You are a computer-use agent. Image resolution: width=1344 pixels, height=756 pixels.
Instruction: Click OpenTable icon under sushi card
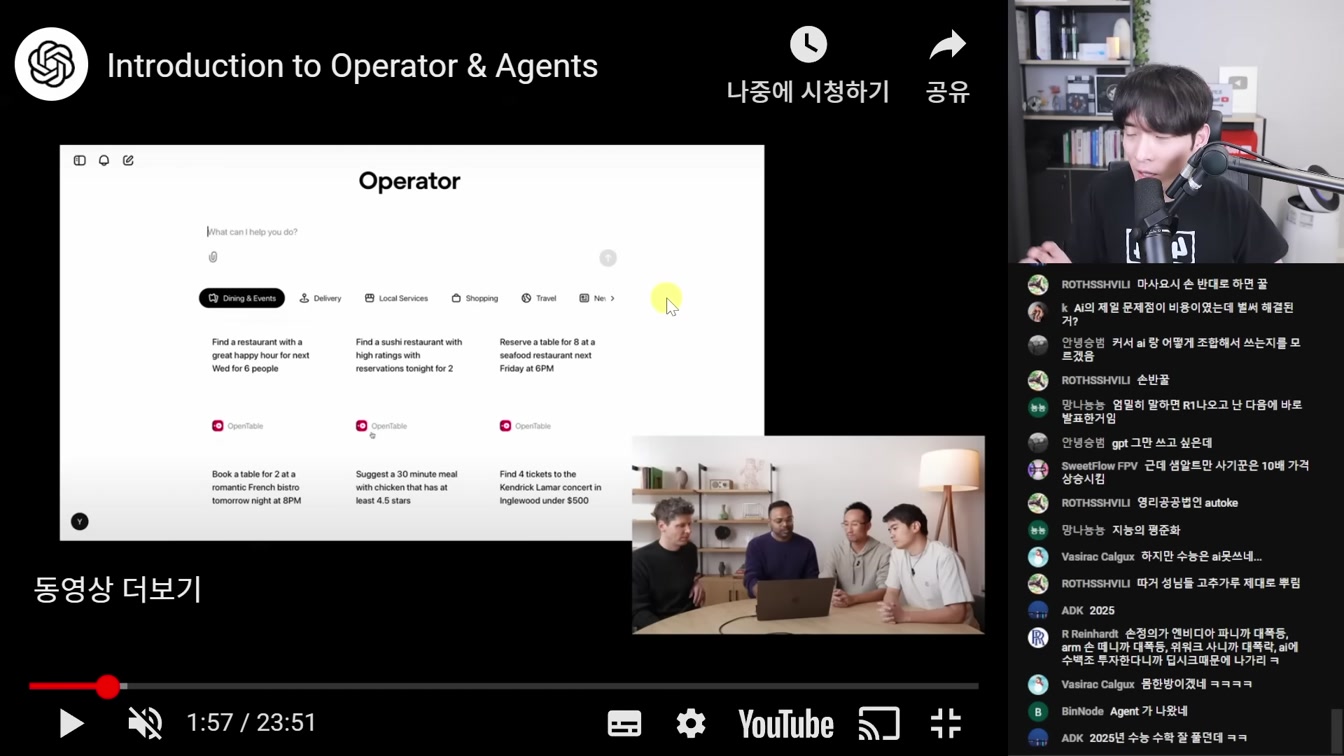[361, 426]
